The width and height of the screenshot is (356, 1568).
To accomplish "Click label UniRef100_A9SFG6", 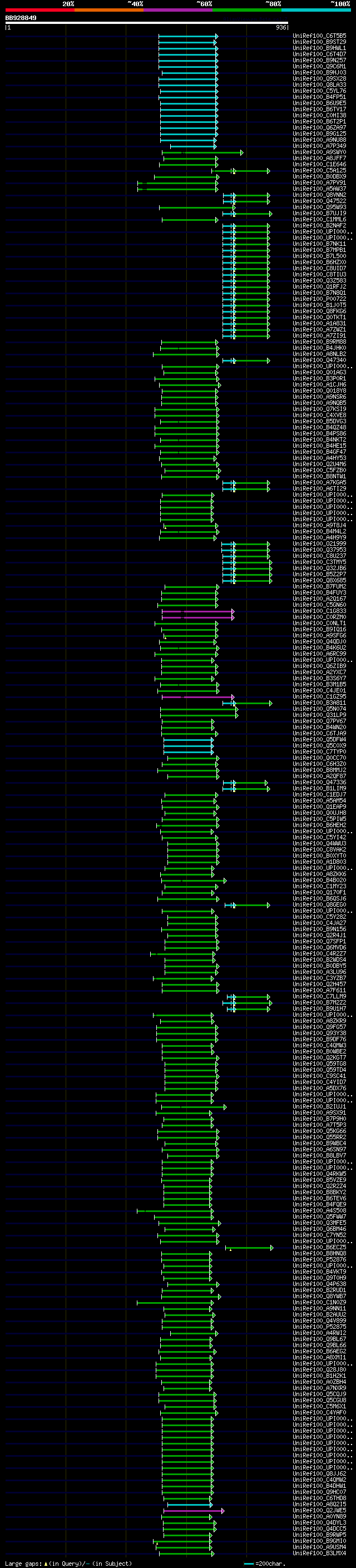I will [319, 635].
